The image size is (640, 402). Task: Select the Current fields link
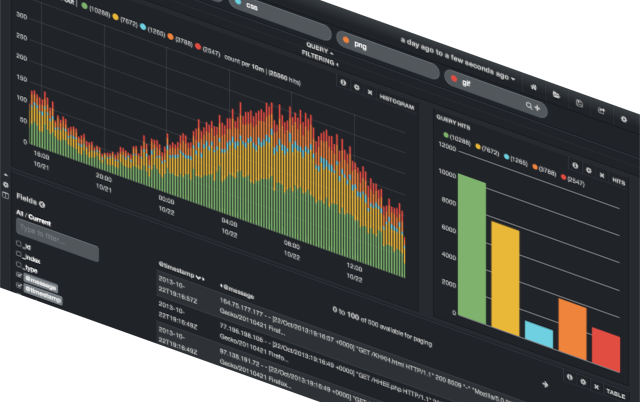click(40, 220)
